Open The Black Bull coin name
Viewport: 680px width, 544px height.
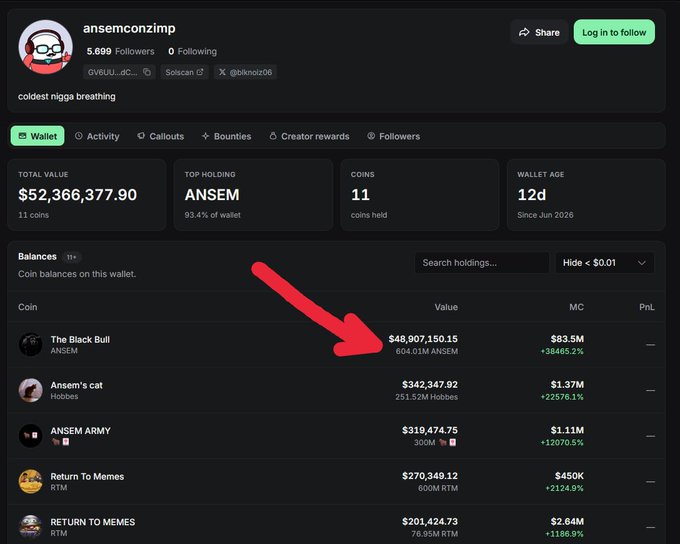pyautogui.click(x=80, y=339)
